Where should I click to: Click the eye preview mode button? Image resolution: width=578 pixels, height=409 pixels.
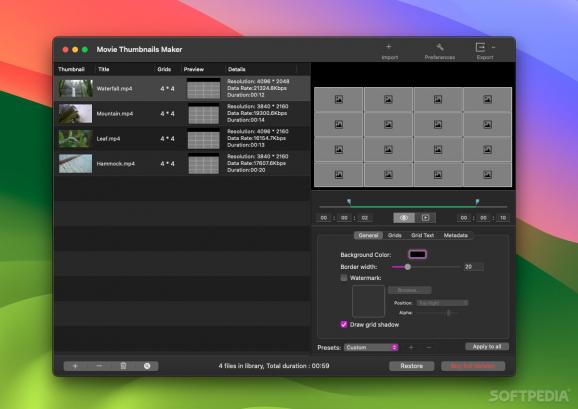[x=404, y=218]
